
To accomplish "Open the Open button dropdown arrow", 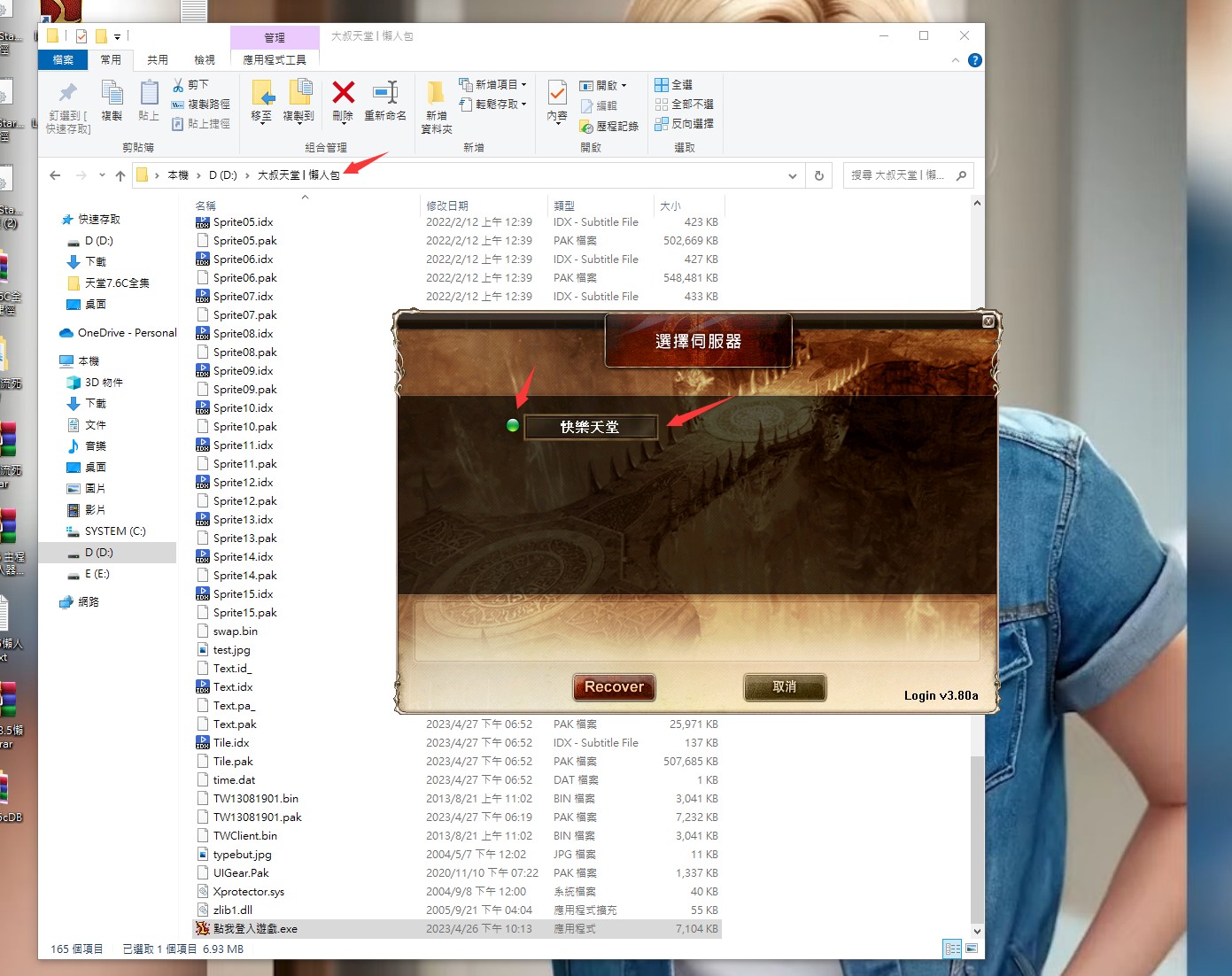I will click(x=624, y=86).
